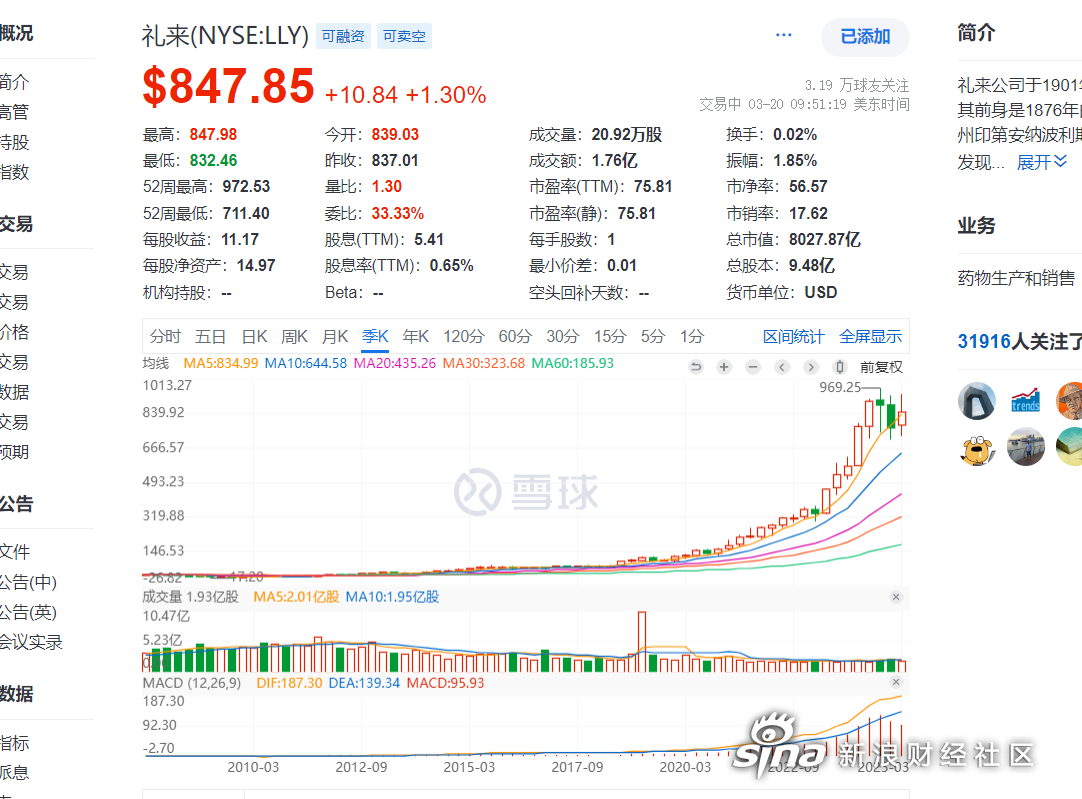This screenshot has height=799, width=1082.
Task: Open the building photo follower avatar
Action: [x=977, y=401]
